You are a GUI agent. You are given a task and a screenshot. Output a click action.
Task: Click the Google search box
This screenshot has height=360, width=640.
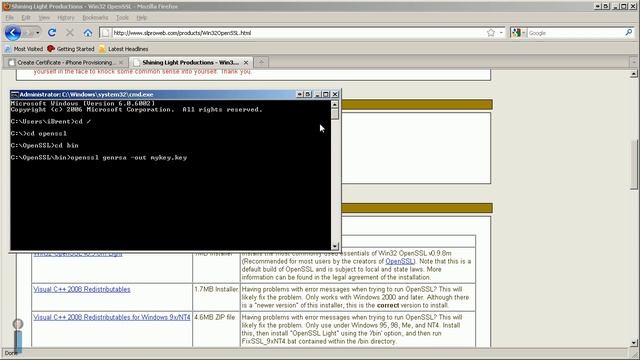pyautogui.click(x=576, y=33)
